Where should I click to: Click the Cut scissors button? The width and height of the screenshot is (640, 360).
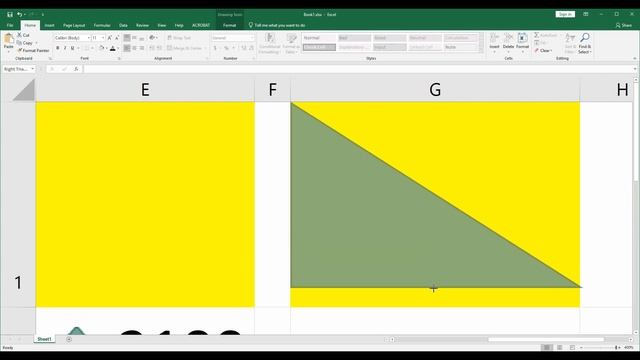(23, 36)
